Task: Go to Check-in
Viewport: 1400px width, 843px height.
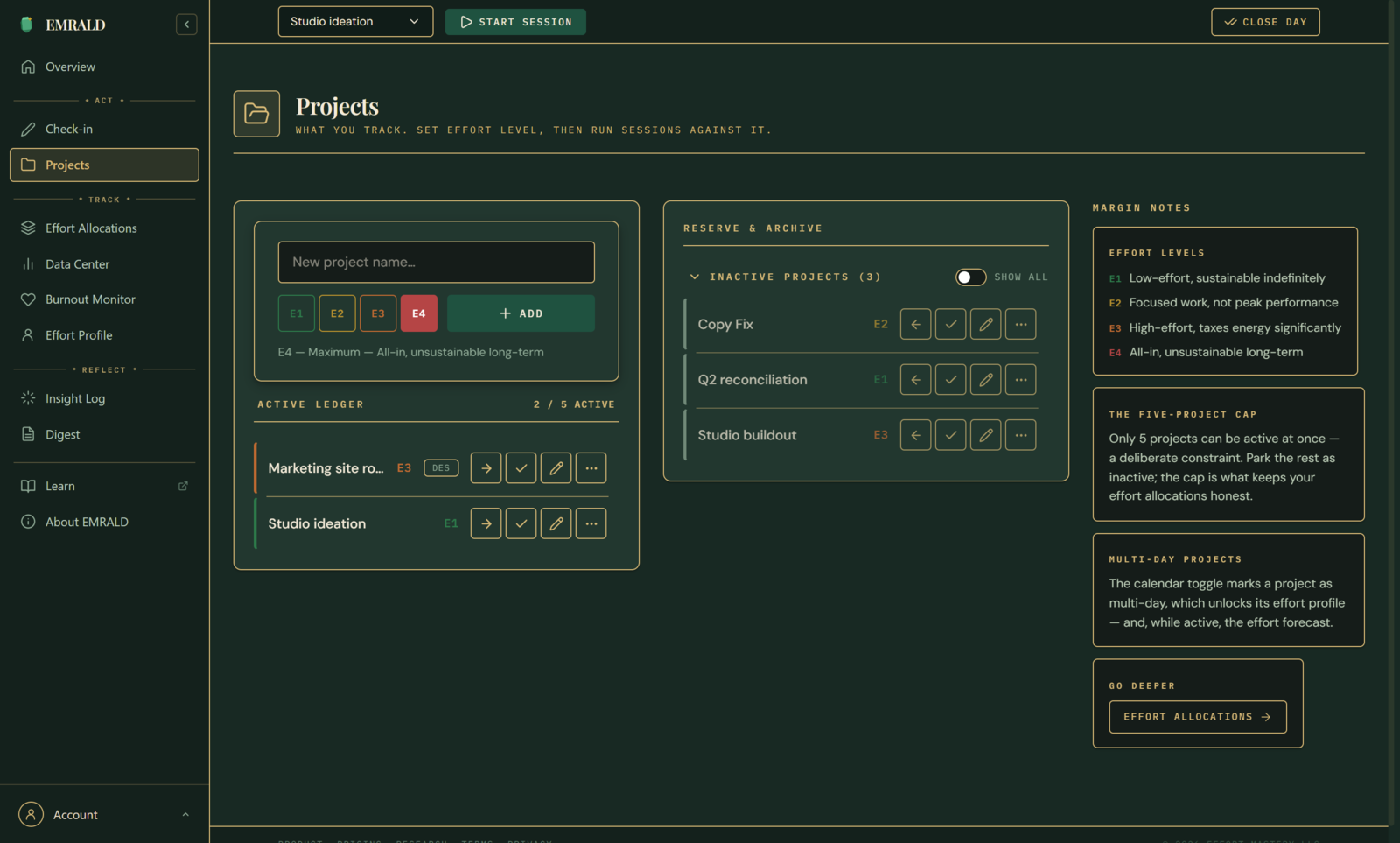Action: pos(104,129)
